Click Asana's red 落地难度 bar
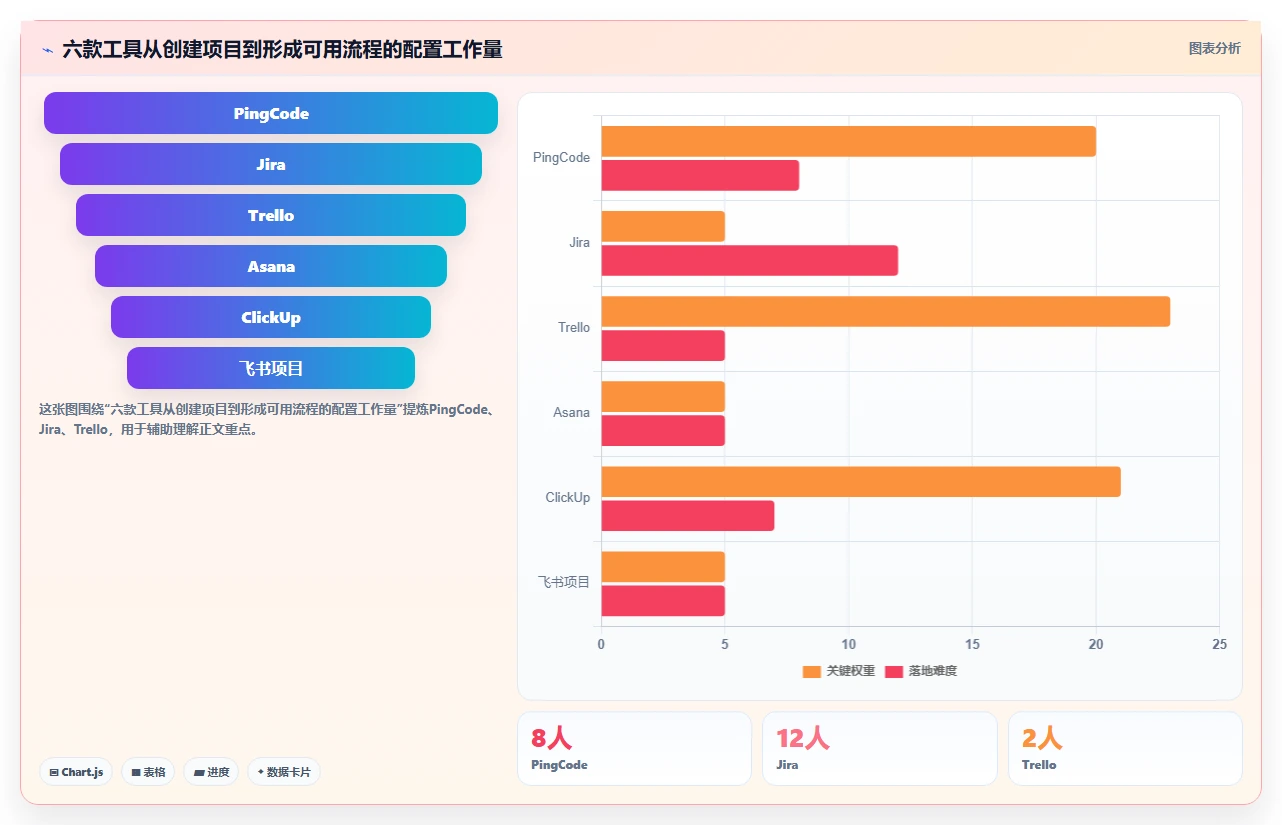 coord(663,430)
